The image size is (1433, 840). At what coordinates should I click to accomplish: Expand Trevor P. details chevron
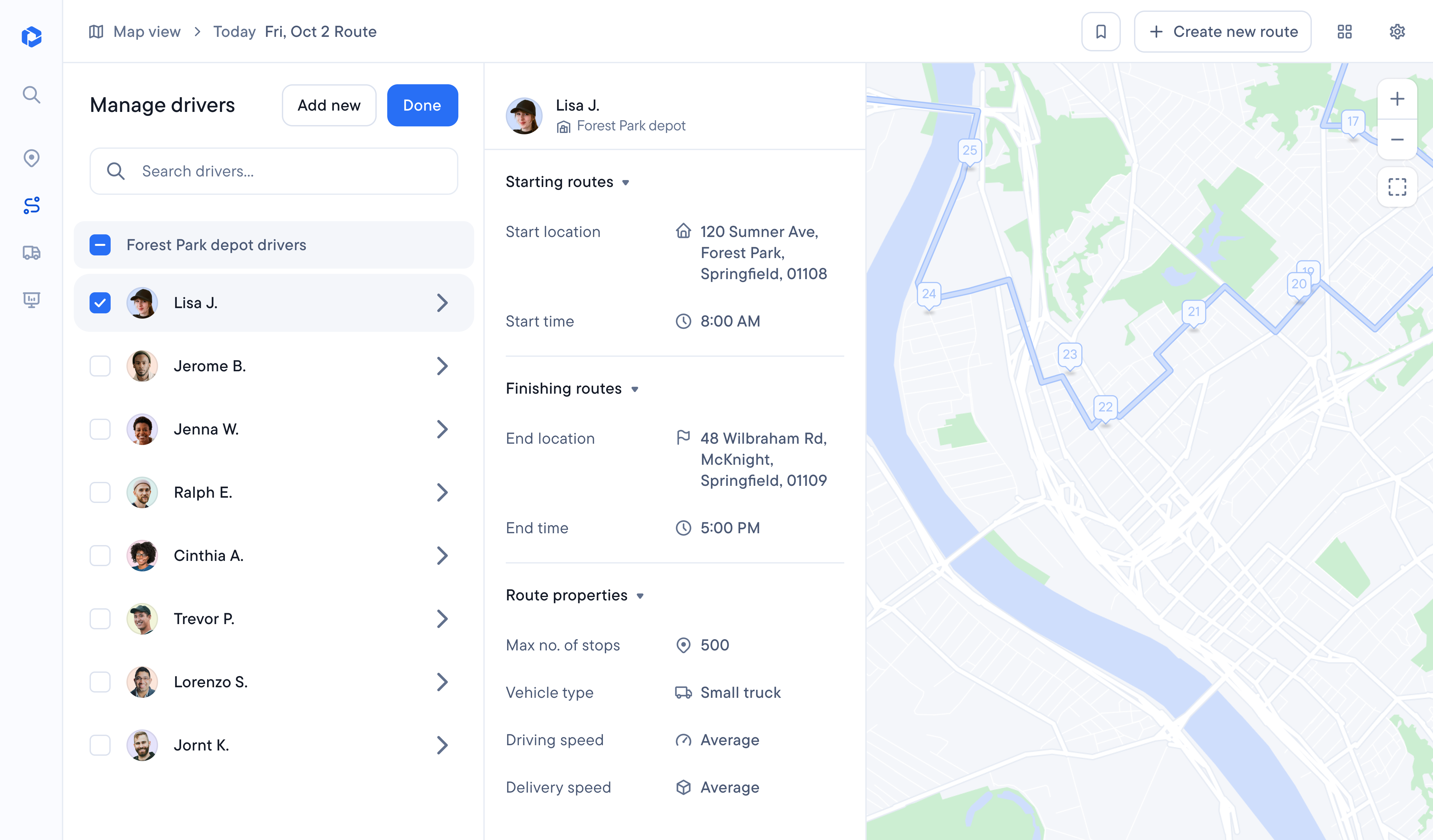coord(443,618)
